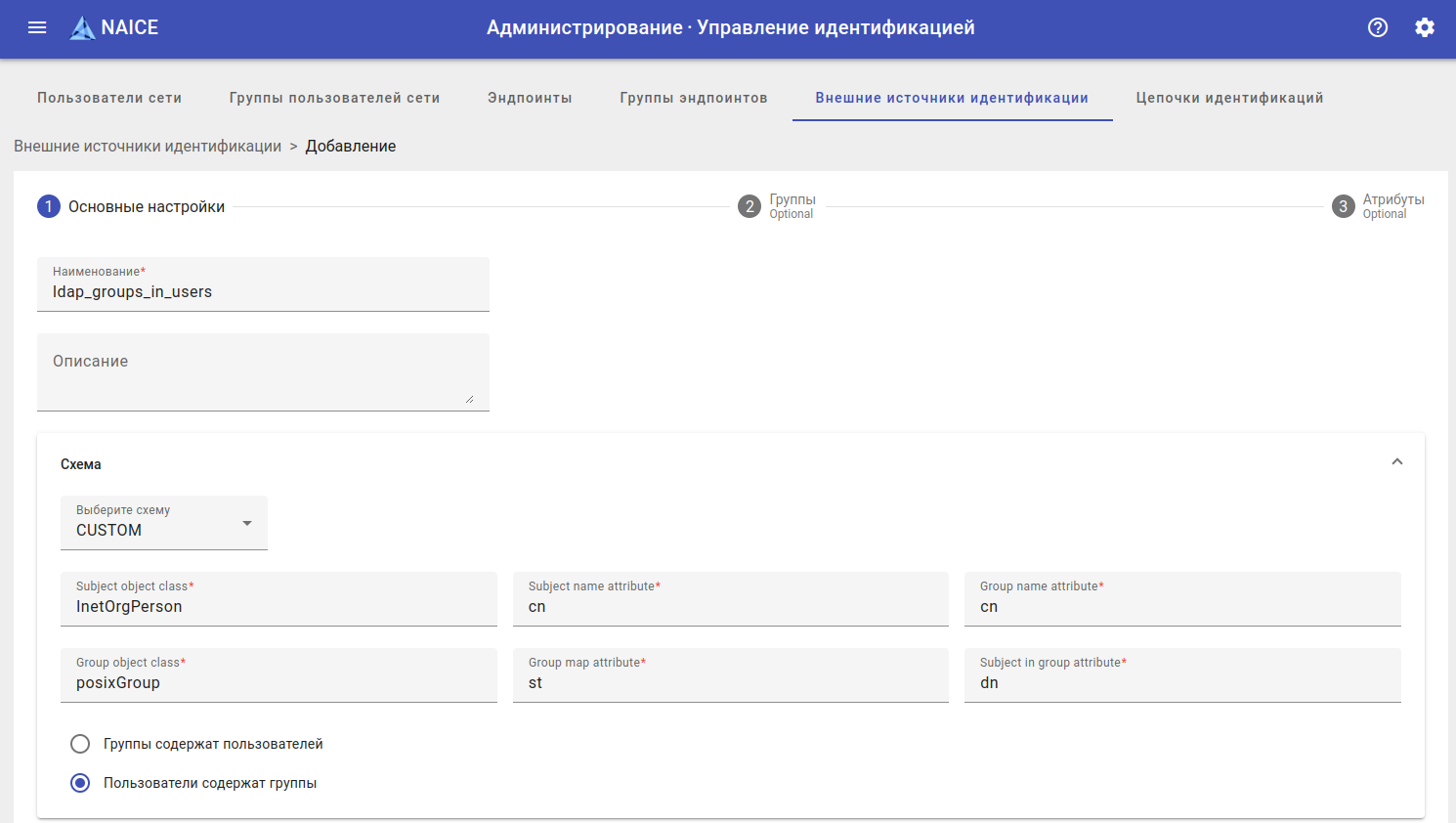The width and height of the screenshot is (1456, 823).
Task: Select 'Пользователи содержат группы' radio option
Action: tap(80, 783)
